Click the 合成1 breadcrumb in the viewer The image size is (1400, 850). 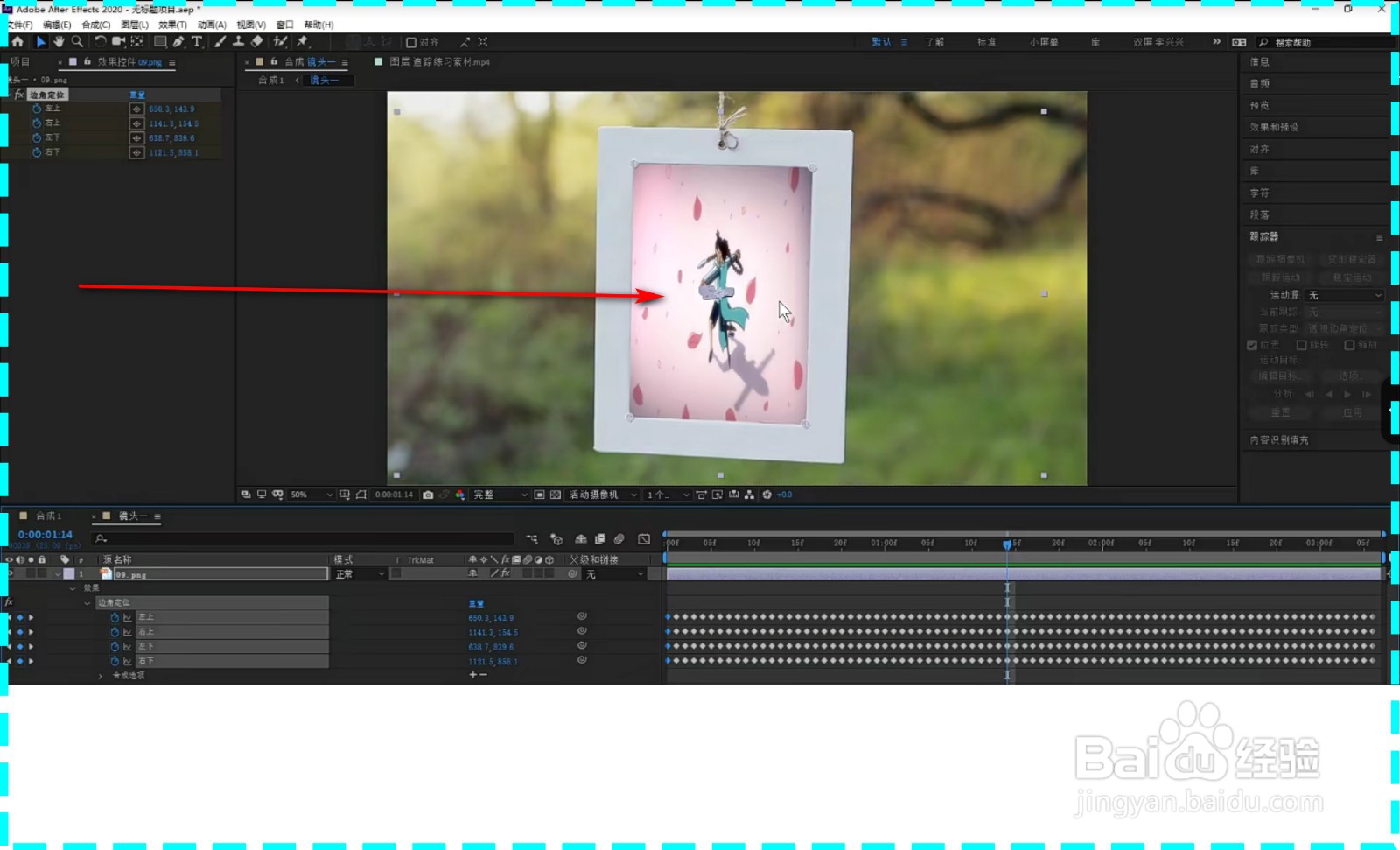[271, 80]
